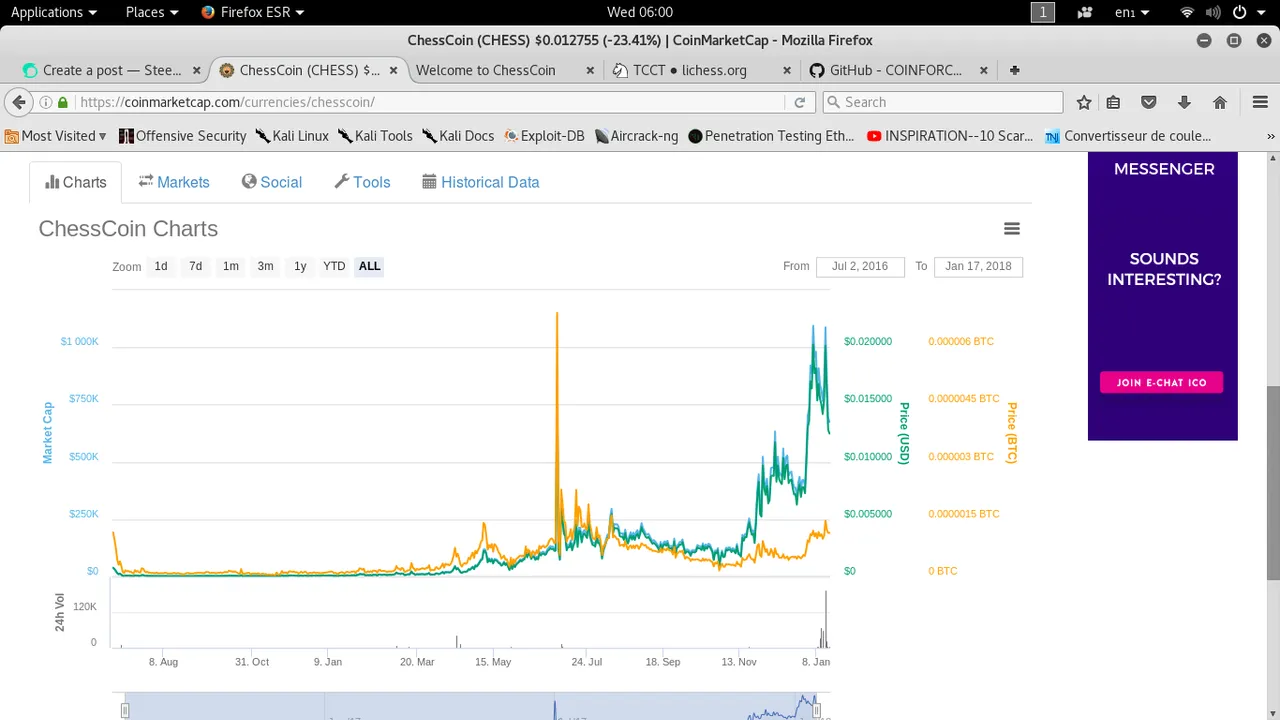Image resolution: width=1280 pixels, height=720 pixels.
Task: Open the system volume speaker icon
Action: (1212, 12)
